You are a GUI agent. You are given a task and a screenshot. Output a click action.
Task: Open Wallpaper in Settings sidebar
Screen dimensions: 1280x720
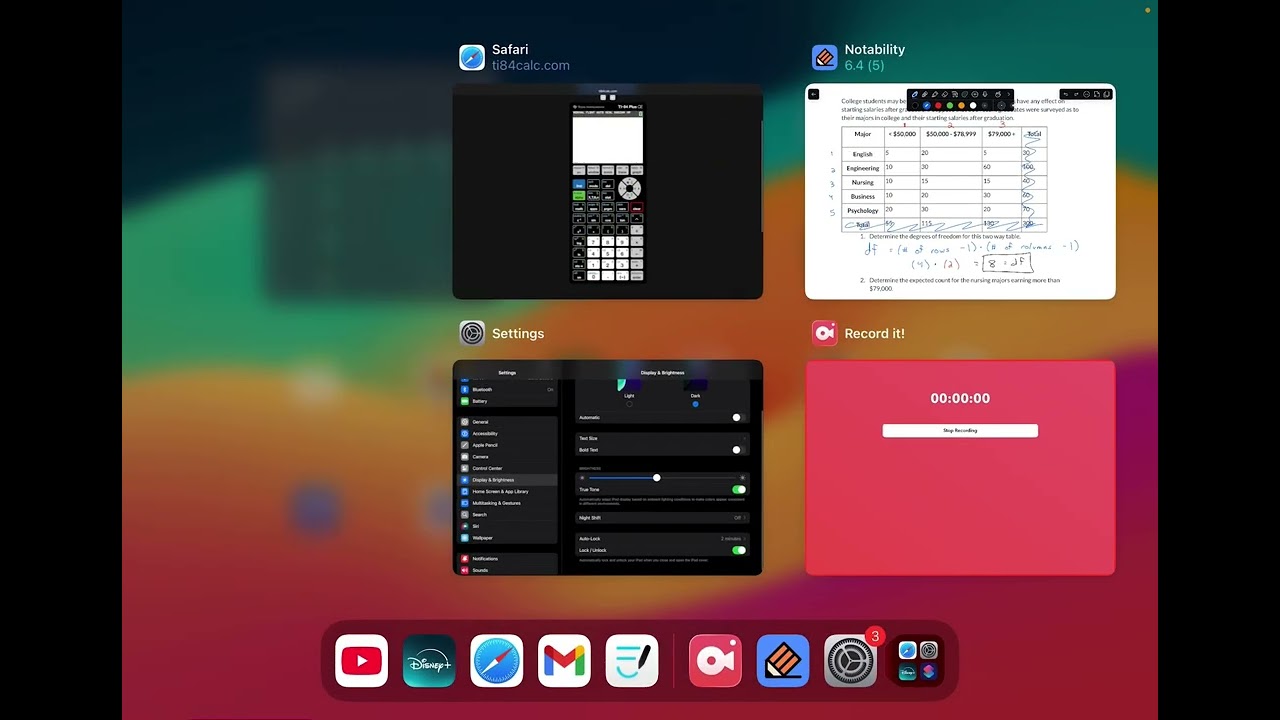506,537
